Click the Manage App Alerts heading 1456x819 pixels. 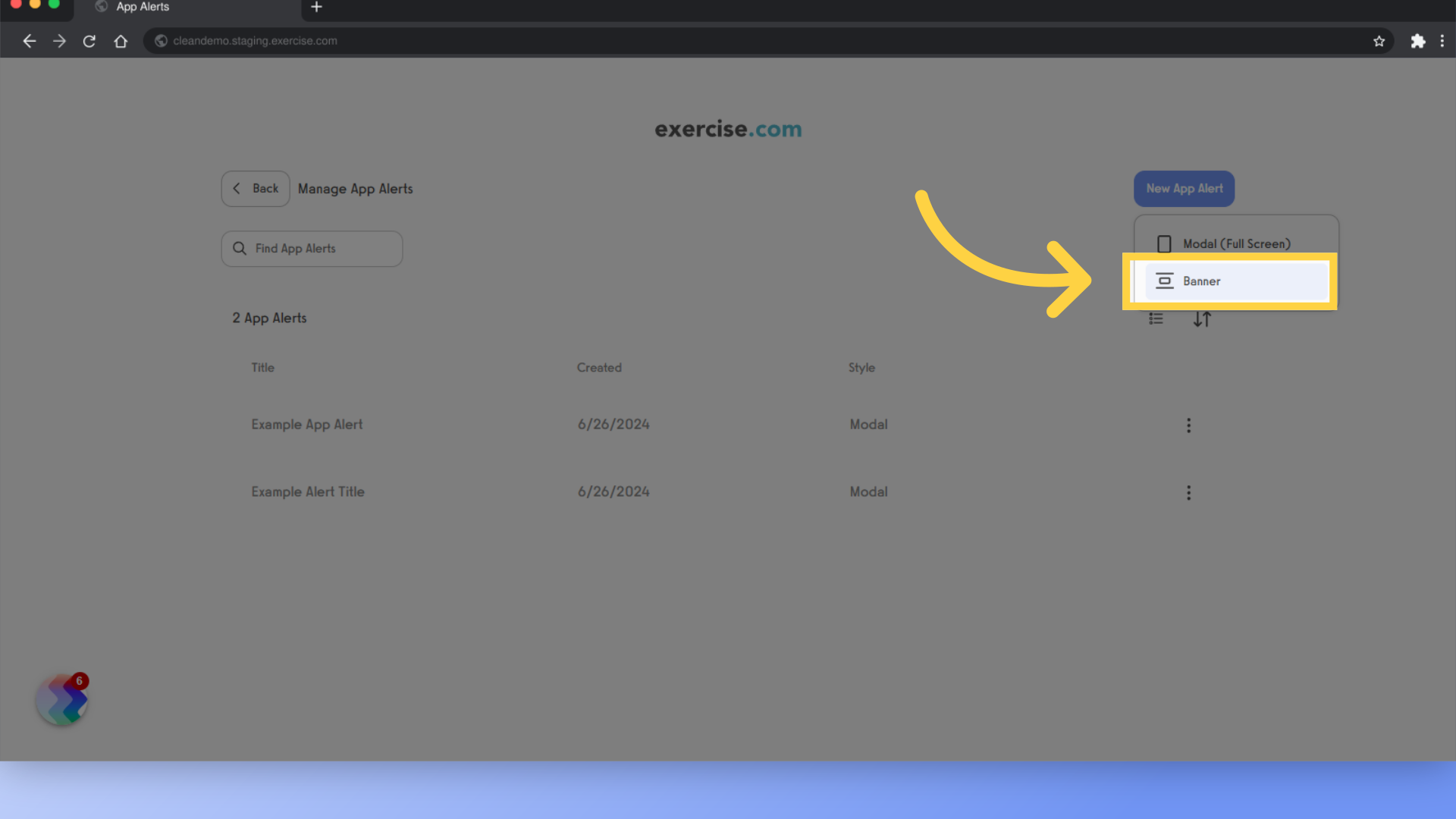coord(355,189)
